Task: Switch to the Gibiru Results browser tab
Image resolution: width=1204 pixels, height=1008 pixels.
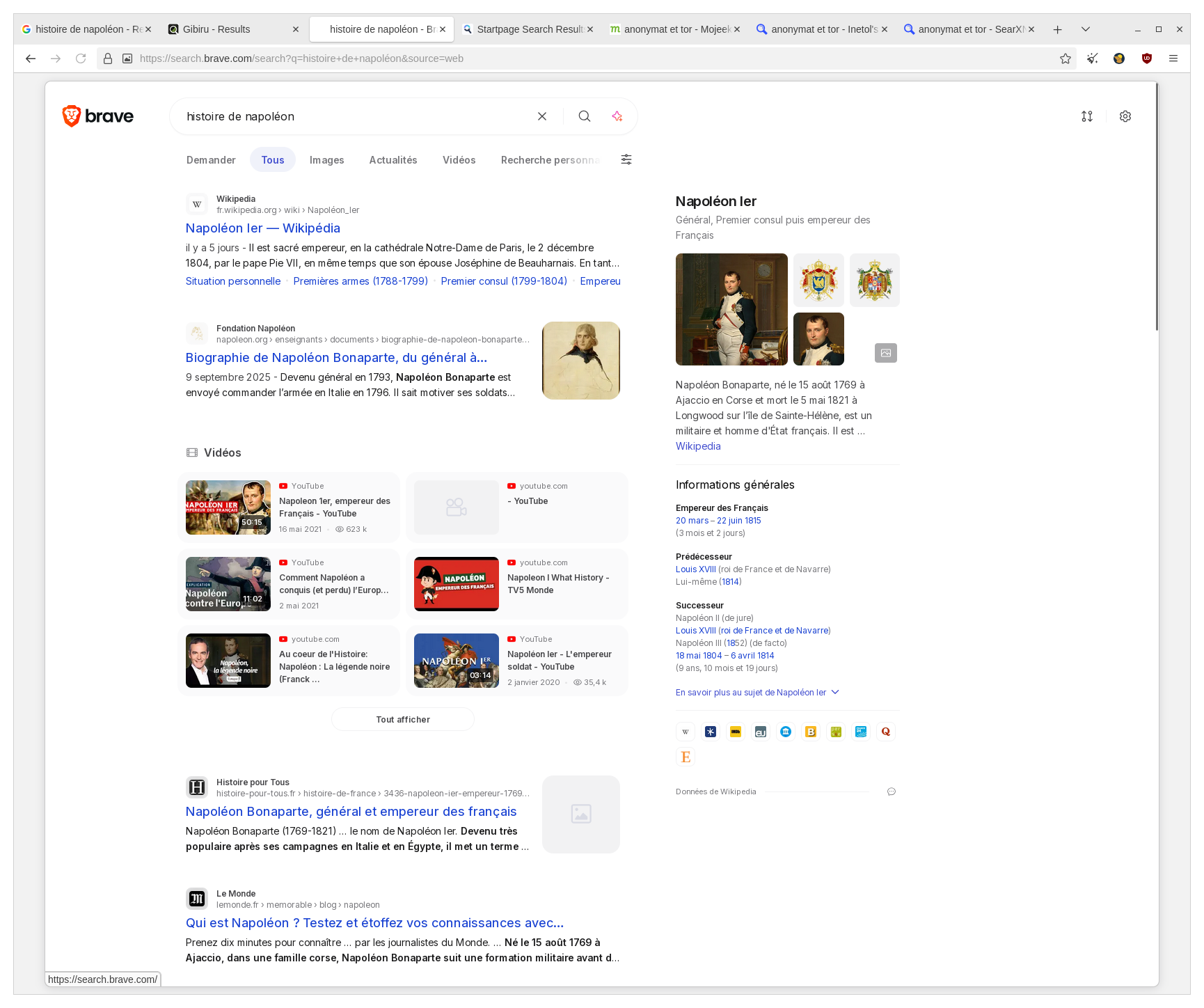Action: click(x=216, y=29)
